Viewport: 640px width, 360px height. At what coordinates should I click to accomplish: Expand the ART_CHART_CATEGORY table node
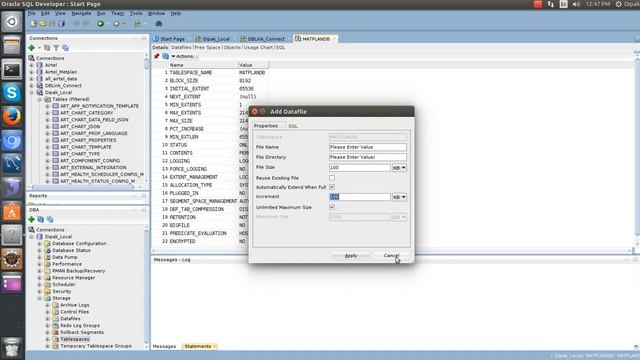(47, 113)
